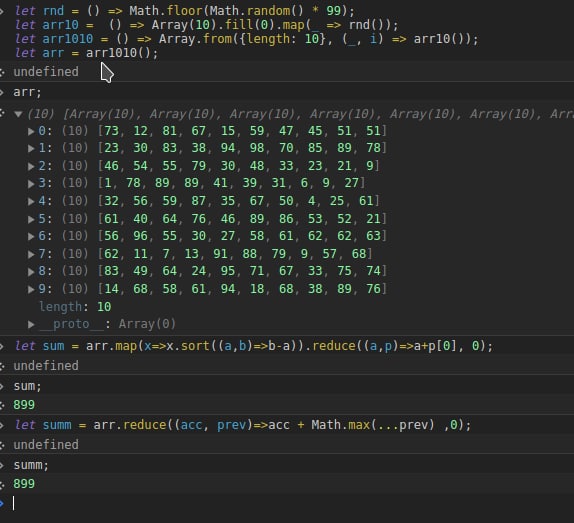Click the undefined output below 'let arr'

[x=46, y=72]
